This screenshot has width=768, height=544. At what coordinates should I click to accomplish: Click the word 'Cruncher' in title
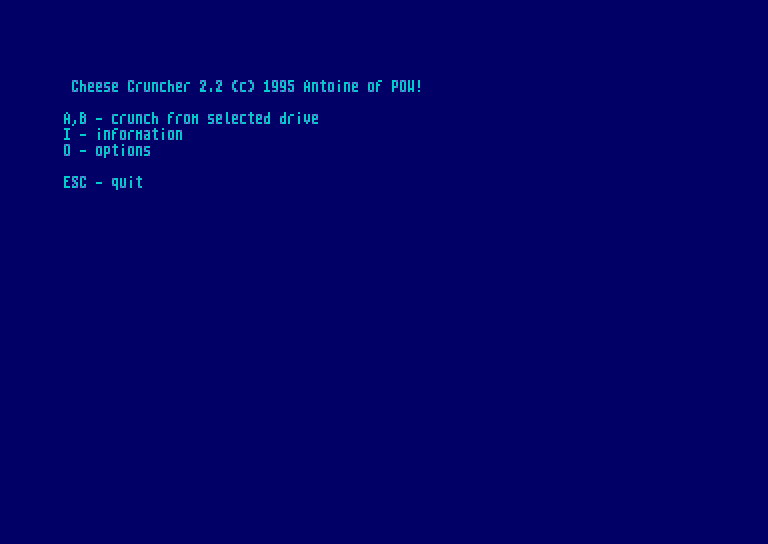(x=159, y=87)
